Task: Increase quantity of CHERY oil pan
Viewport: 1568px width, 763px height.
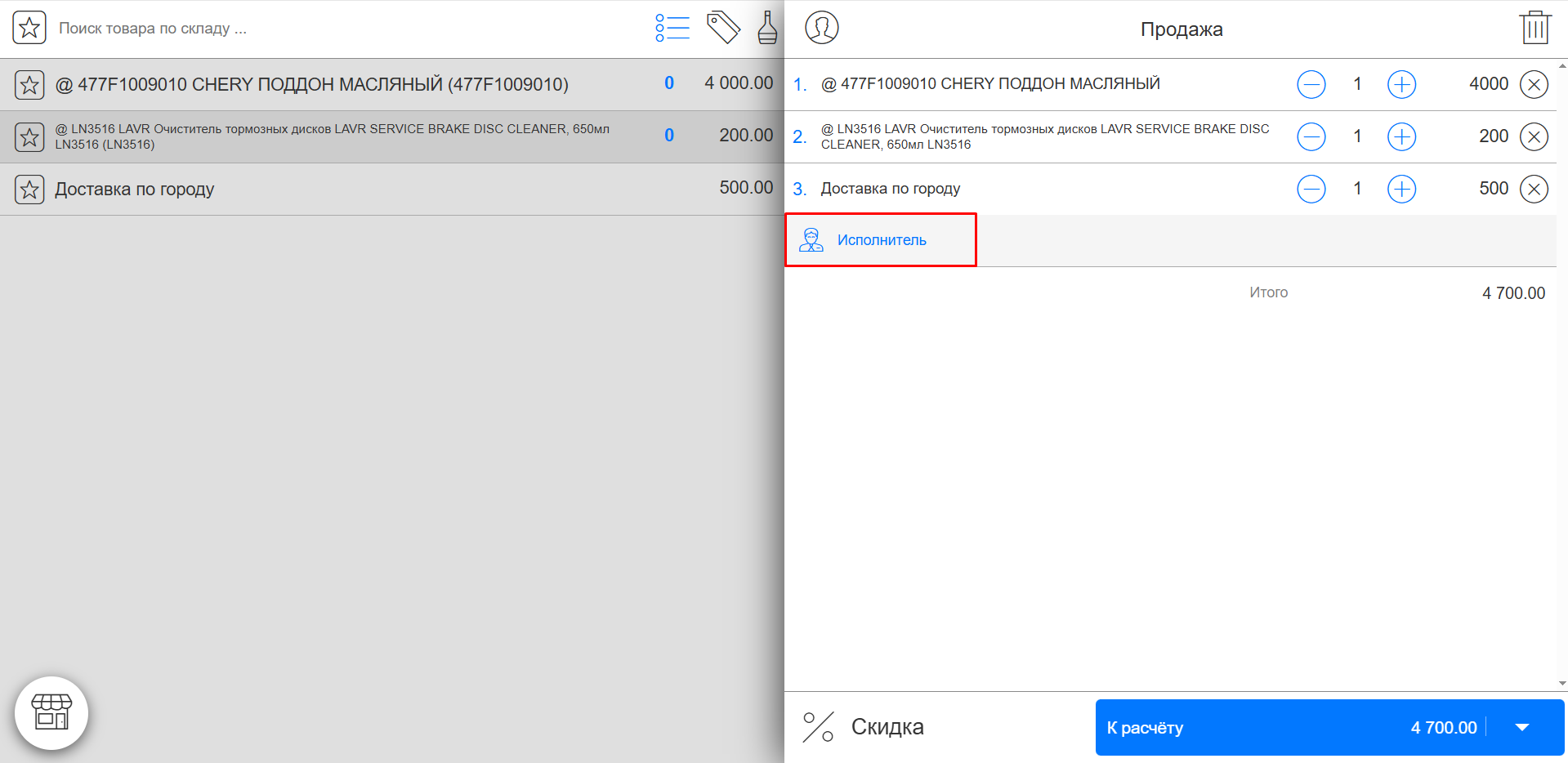Action: click(x=1401, y=84)
